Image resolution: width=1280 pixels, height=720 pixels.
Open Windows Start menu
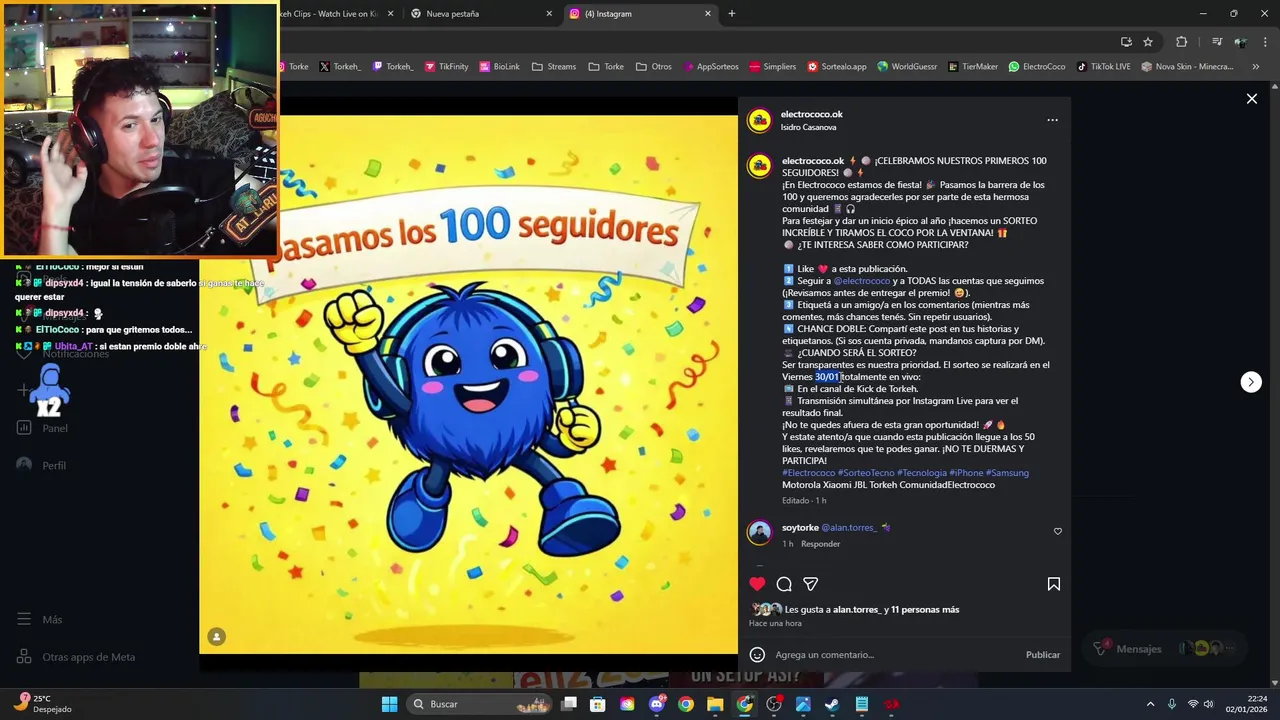point(390,704)
